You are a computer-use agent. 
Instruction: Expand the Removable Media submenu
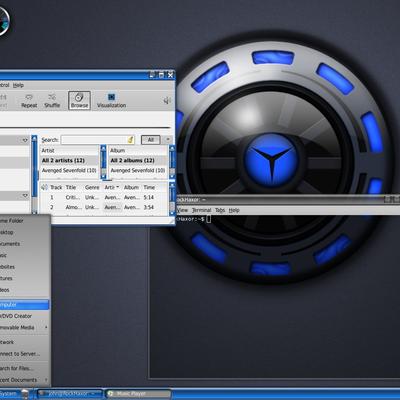[x=25, y=327]
